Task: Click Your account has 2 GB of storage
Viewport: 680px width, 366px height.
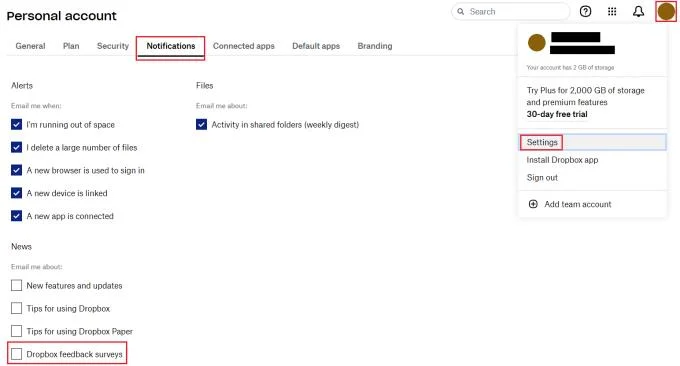Action: 570,68
